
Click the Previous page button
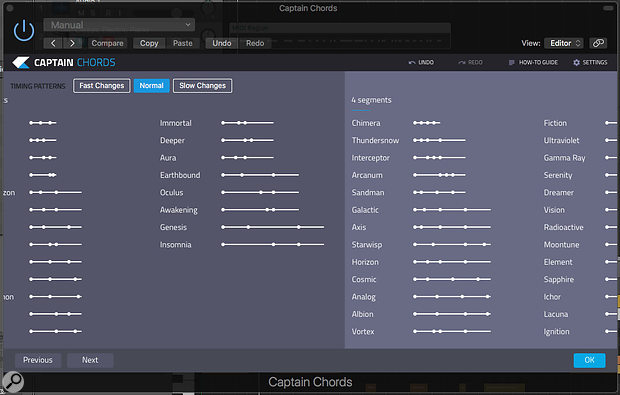click(x=38, y=360)
